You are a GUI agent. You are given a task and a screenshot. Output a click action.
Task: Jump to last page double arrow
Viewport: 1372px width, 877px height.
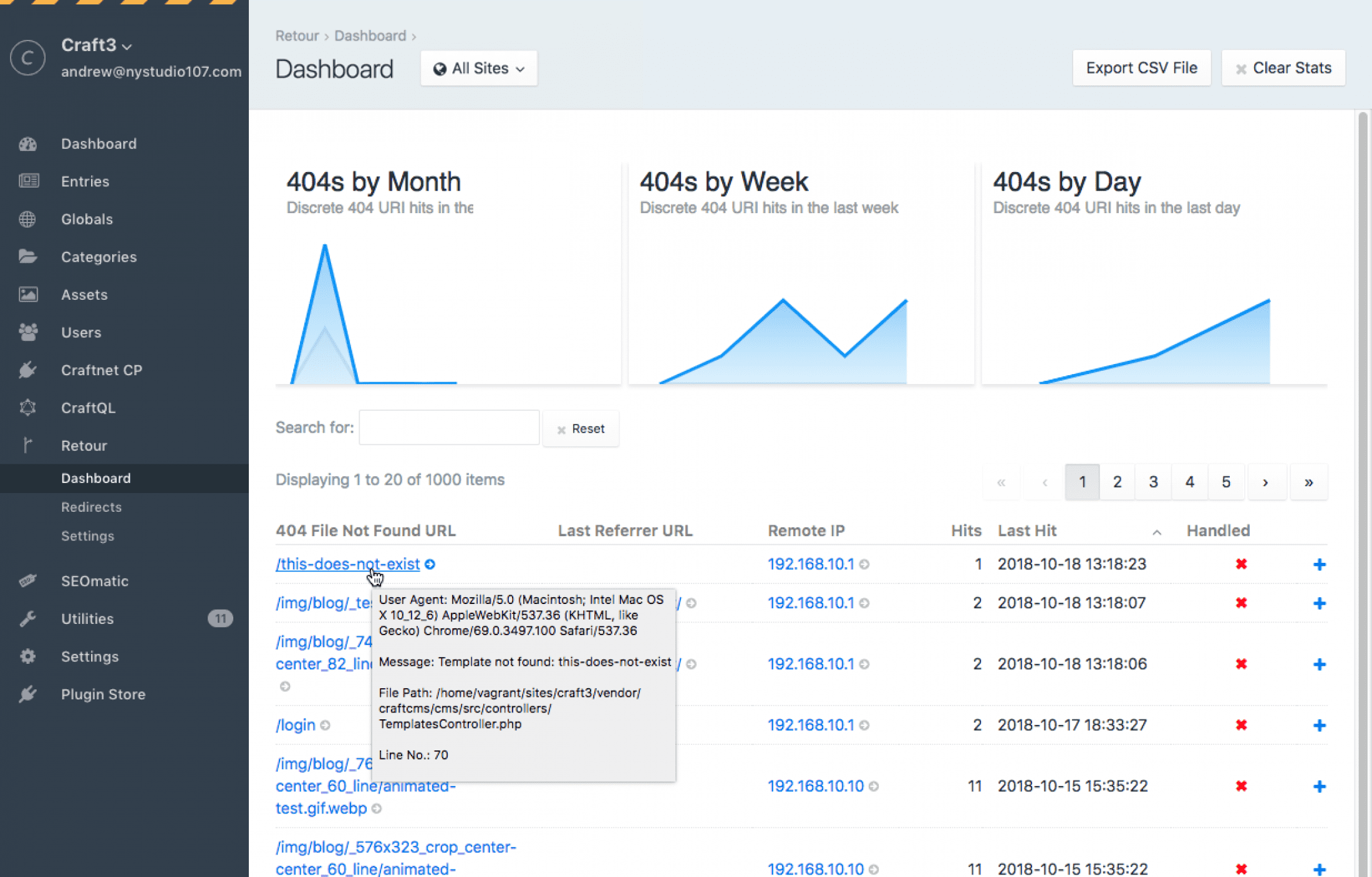pos(1308,482)
